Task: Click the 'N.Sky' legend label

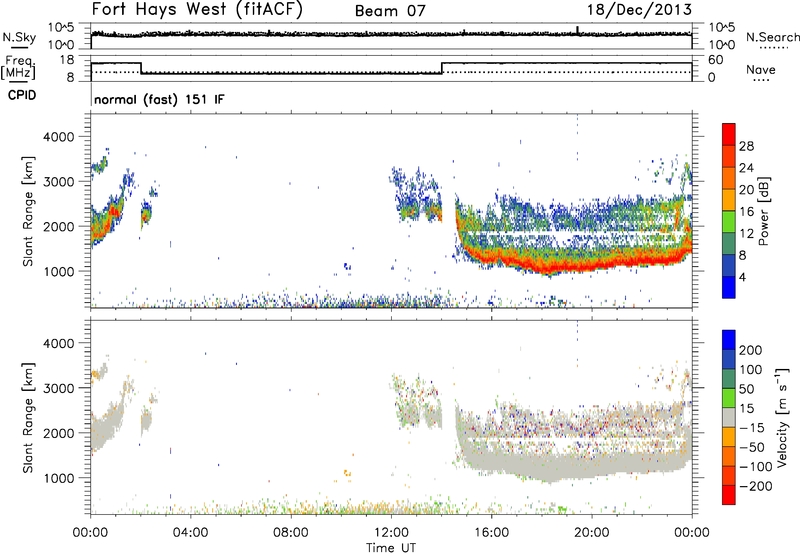Action: pos(19,37)
